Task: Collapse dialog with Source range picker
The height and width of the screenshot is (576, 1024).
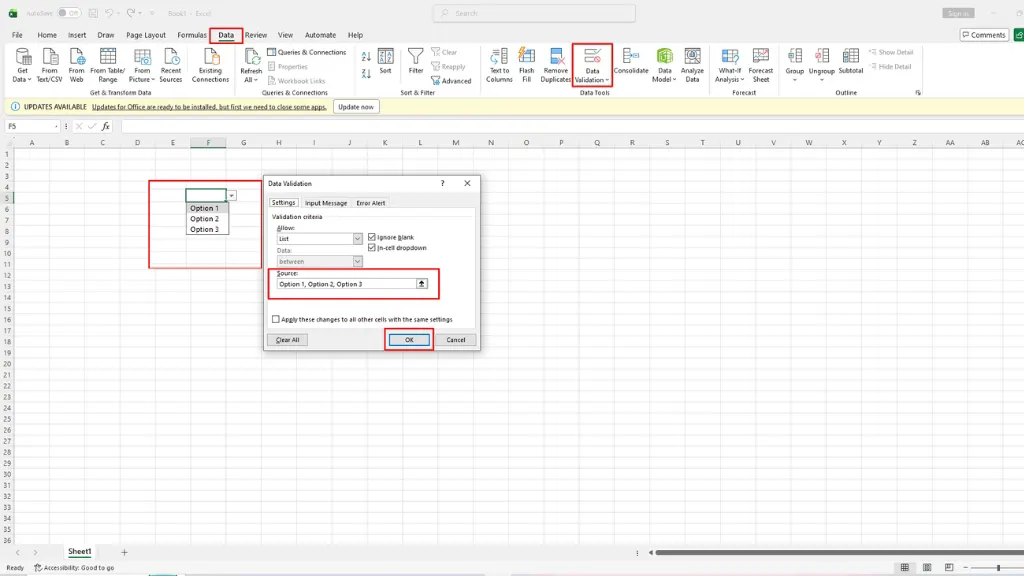Action: point(421,284)
